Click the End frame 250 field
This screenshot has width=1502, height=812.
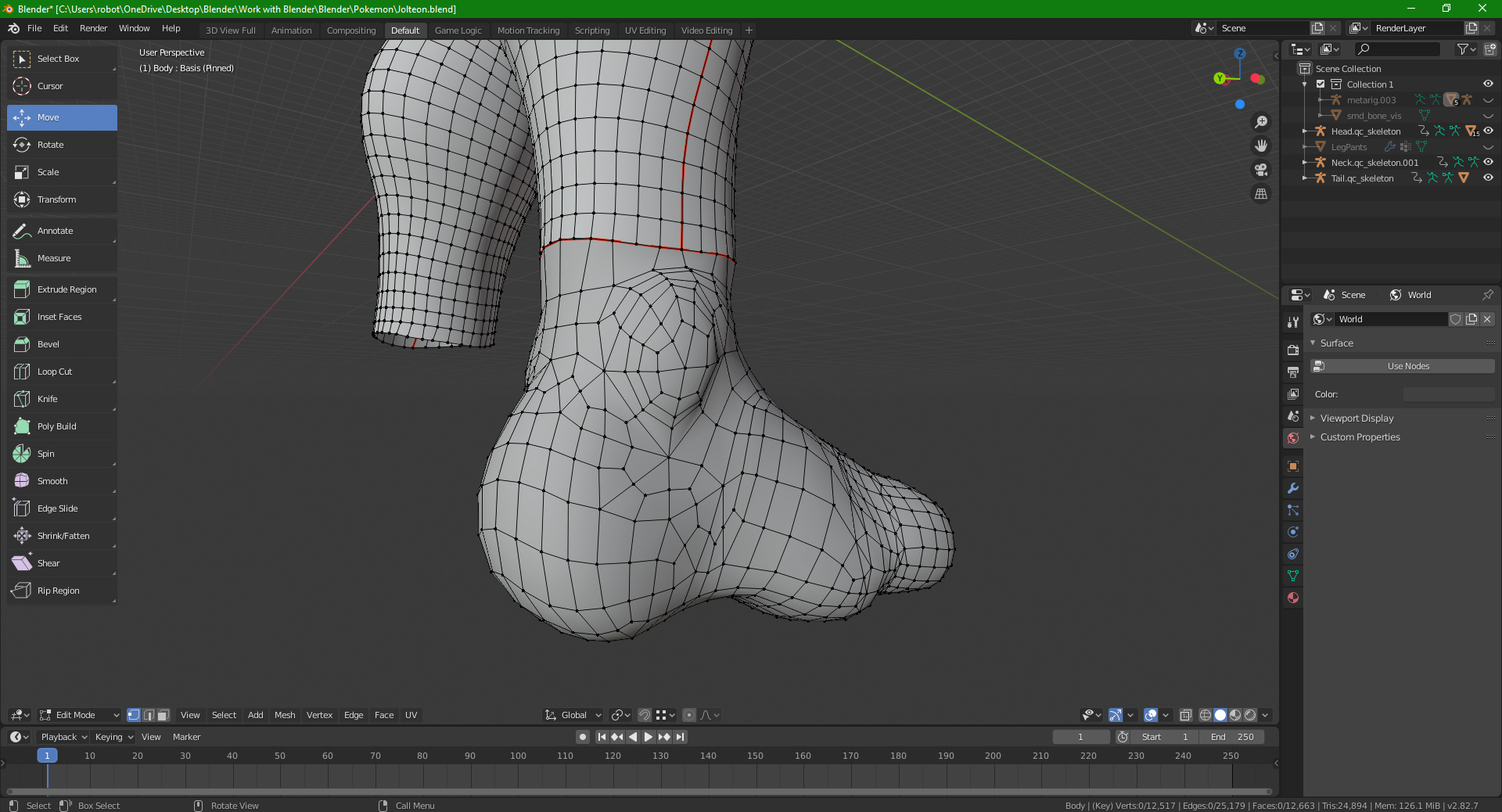(1231, 737)
